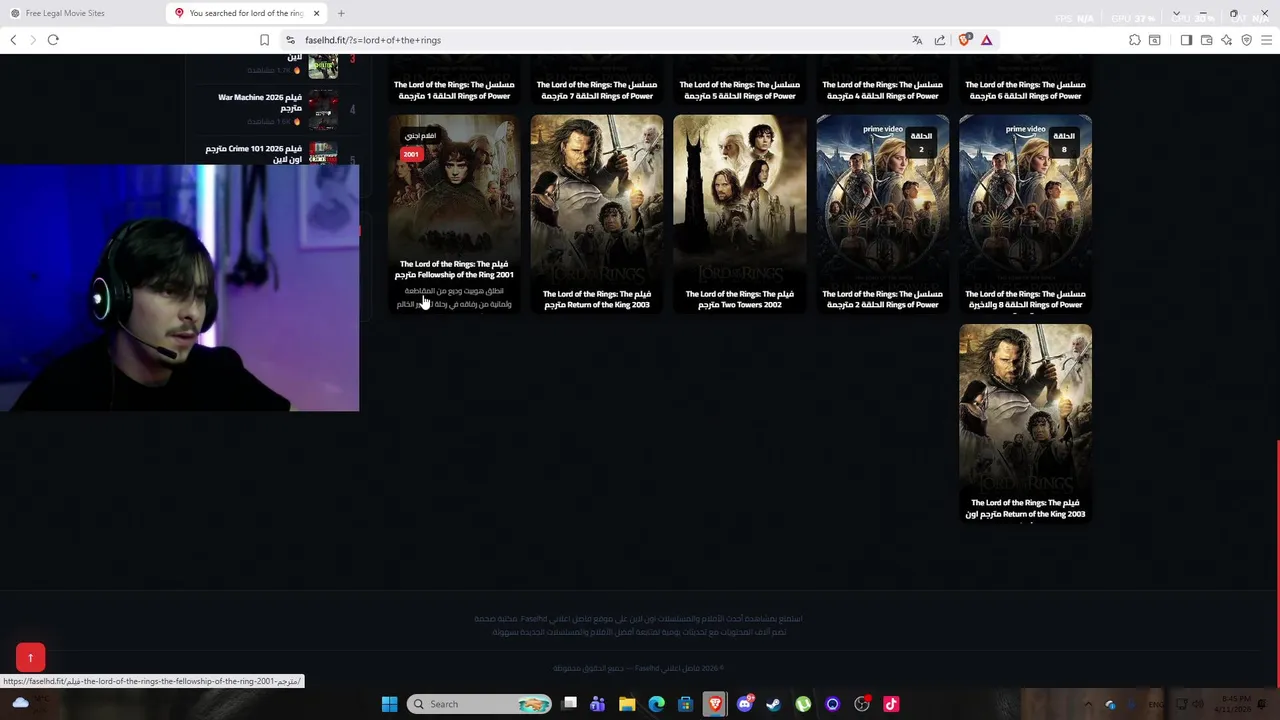
Task: Launch Microsoft Edge from the taskbar
Action: click(x=656, y=704)
